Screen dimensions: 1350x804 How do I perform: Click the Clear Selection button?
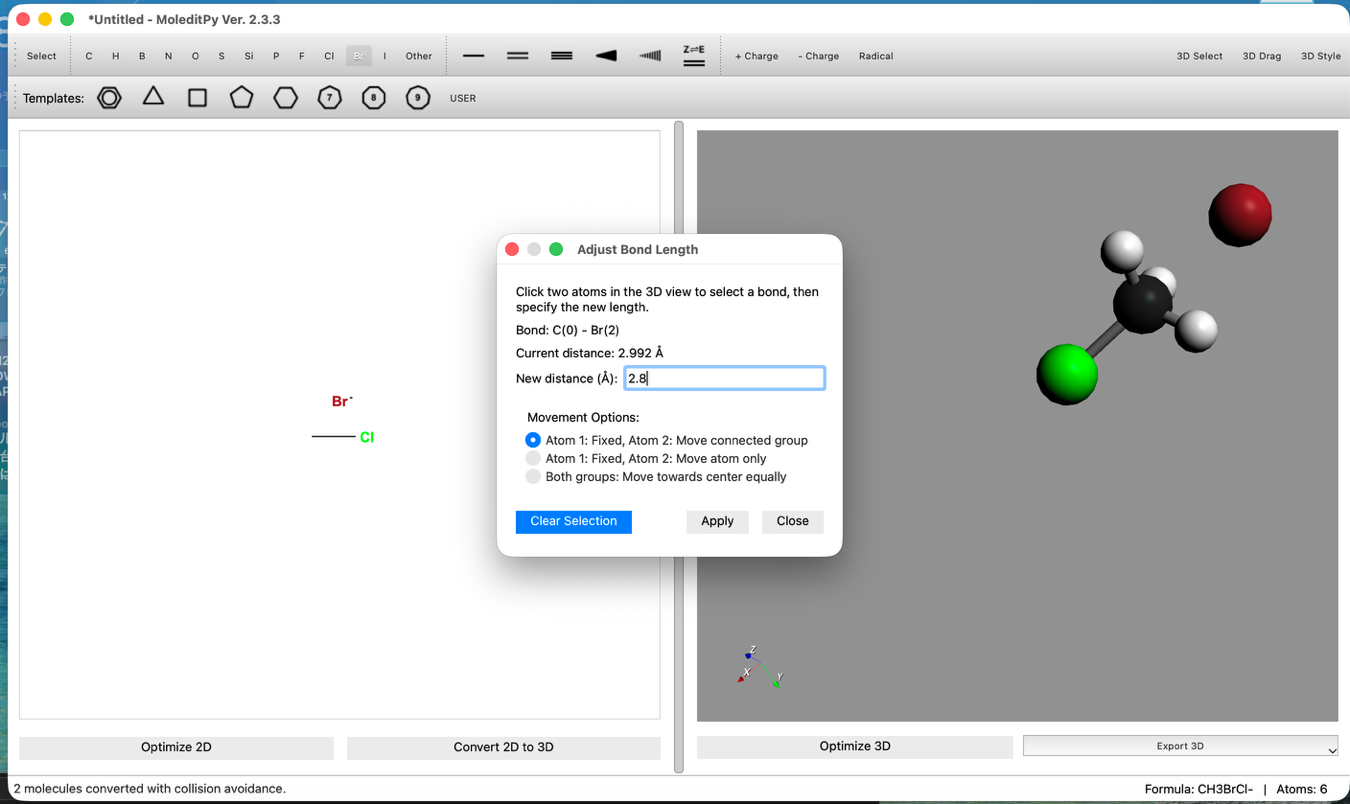tap(573, 521)
